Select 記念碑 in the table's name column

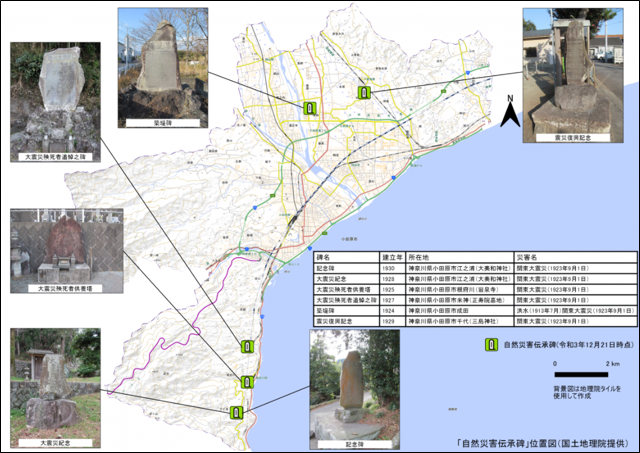[x=347, y=268]
